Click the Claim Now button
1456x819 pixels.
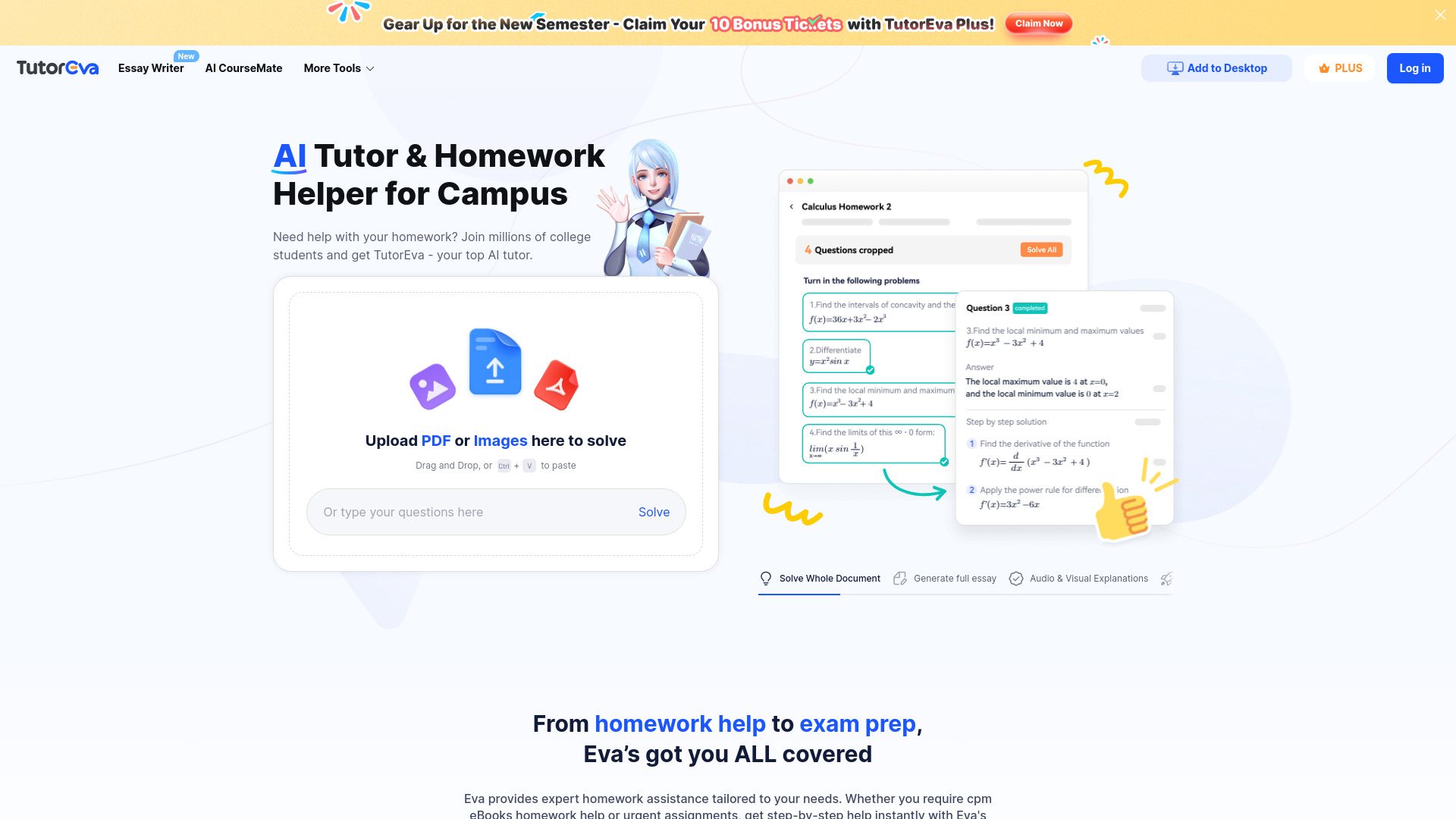(x=1038, y=23)
